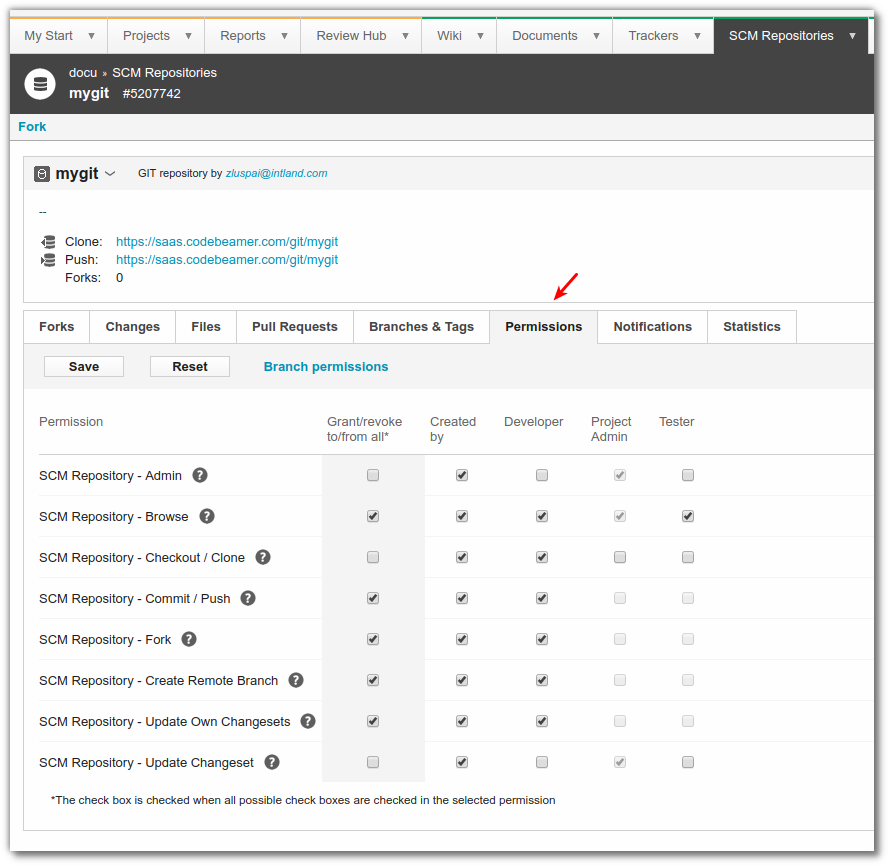Expand the My Start menu arrow
The width and height of the screenshot is (890, 867).
click(91, 36)
